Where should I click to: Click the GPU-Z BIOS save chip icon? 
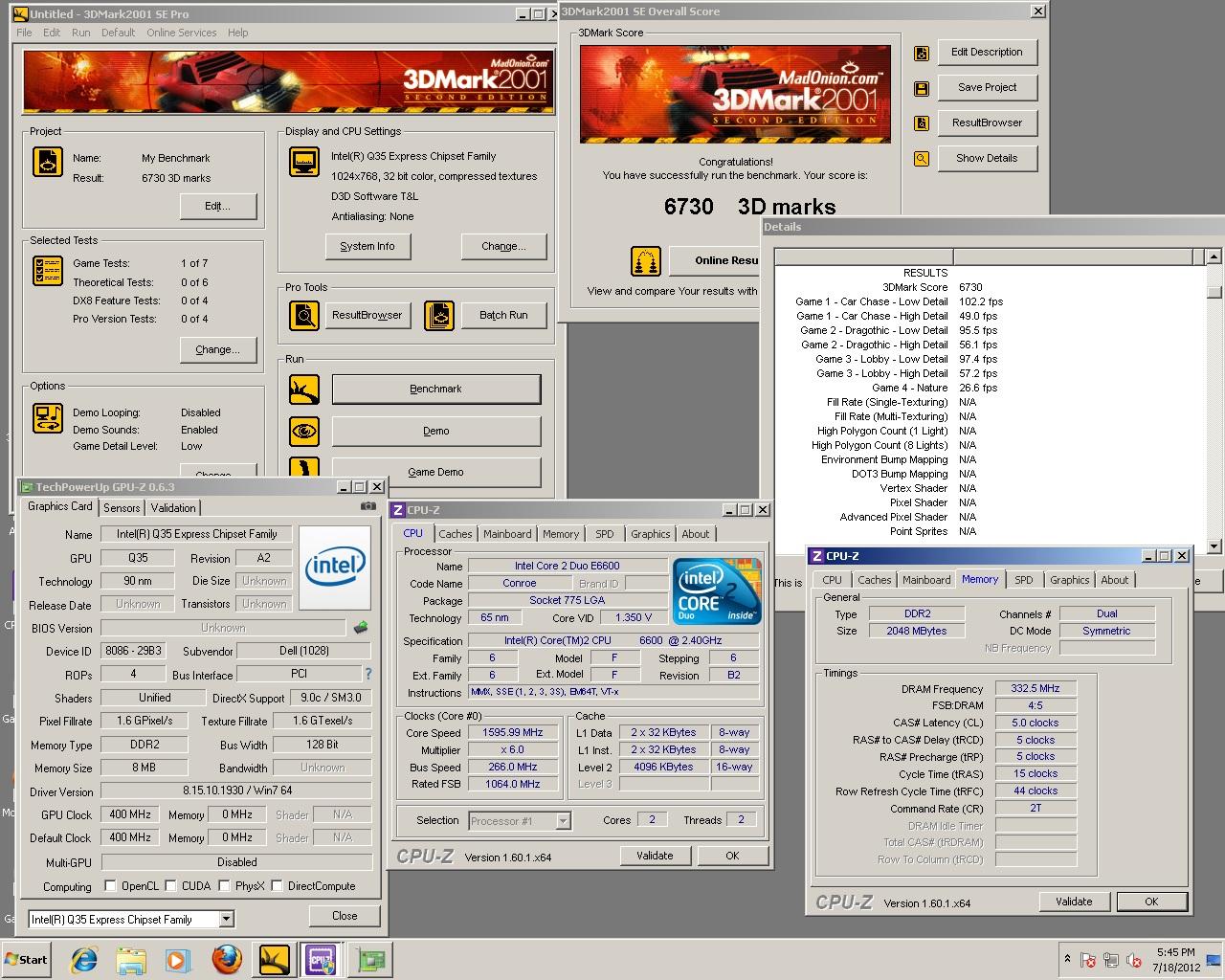coord(361,628)
